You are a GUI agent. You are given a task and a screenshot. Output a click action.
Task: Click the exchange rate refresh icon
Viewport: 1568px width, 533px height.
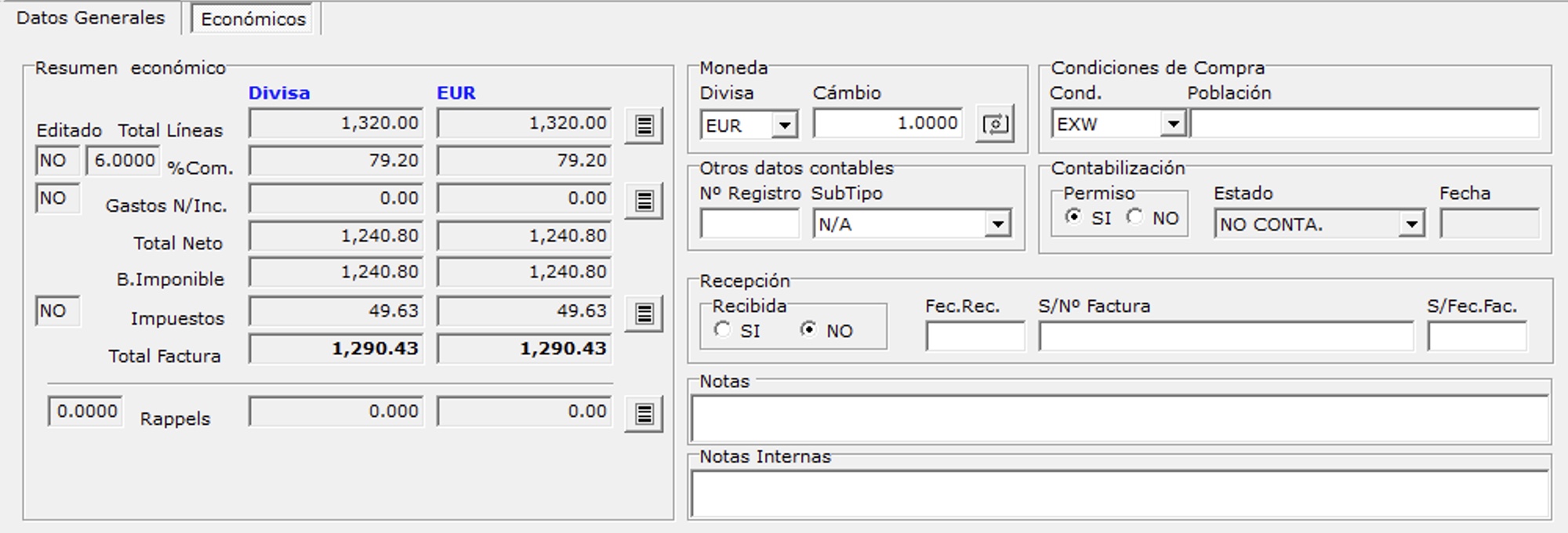[995, 125]
